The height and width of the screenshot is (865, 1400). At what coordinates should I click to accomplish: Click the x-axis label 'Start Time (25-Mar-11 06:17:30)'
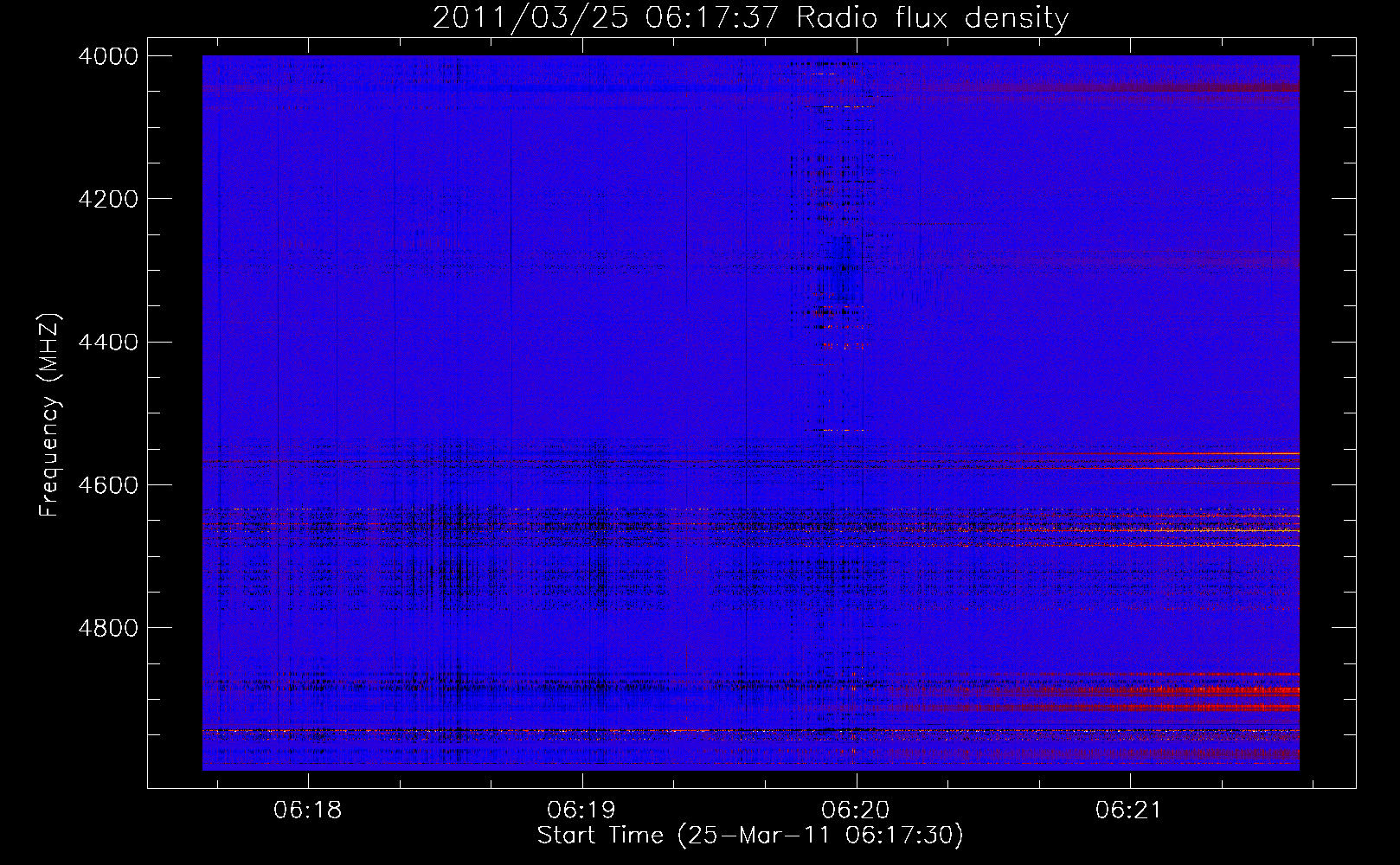pos(750,836)
